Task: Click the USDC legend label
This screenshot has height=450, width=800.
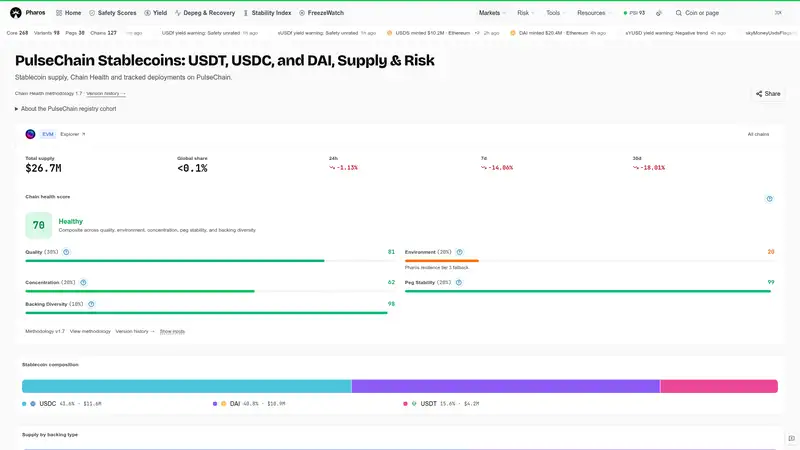Action: point(47,404)
